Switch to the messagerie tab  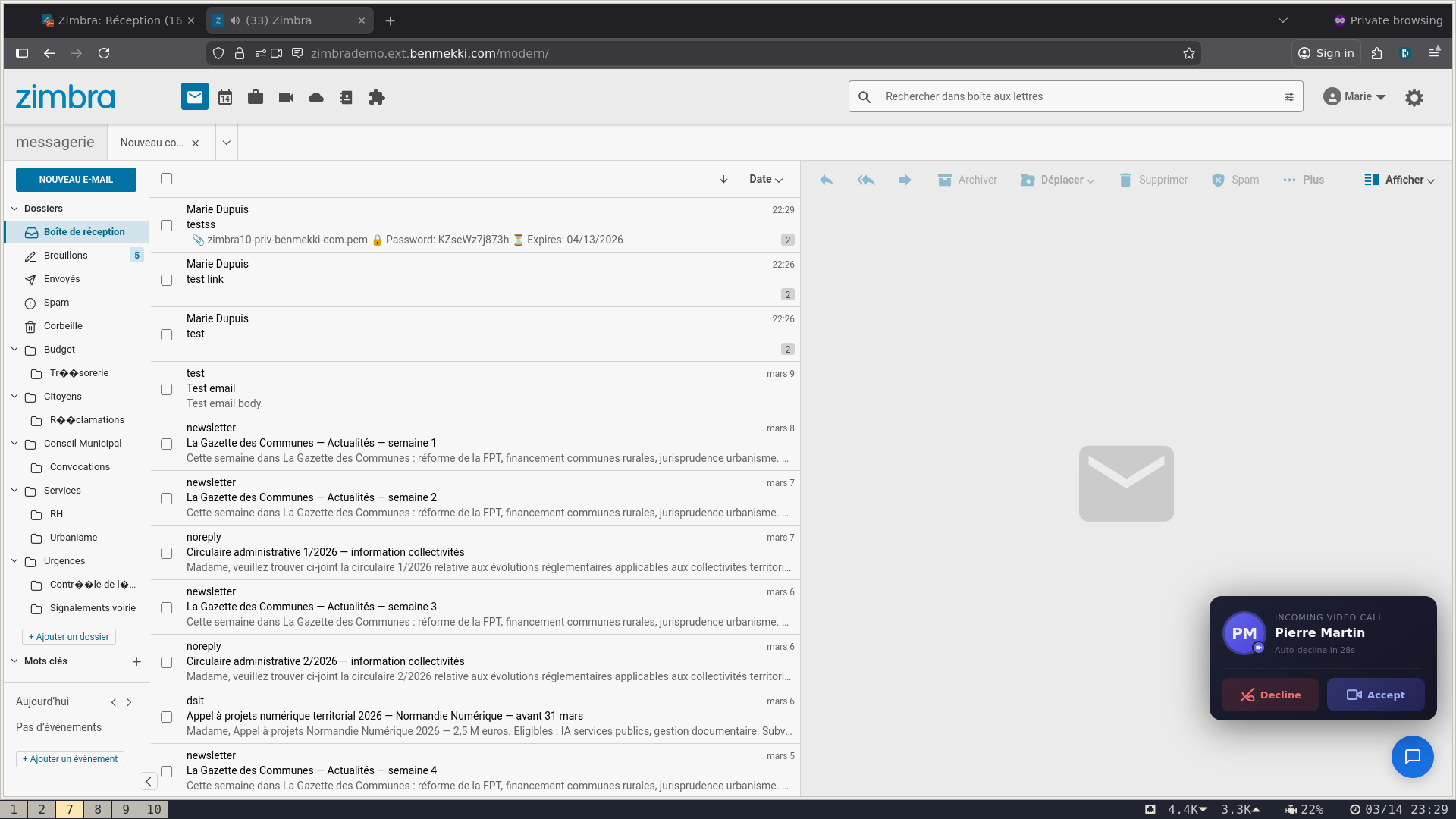coord(55,142)
